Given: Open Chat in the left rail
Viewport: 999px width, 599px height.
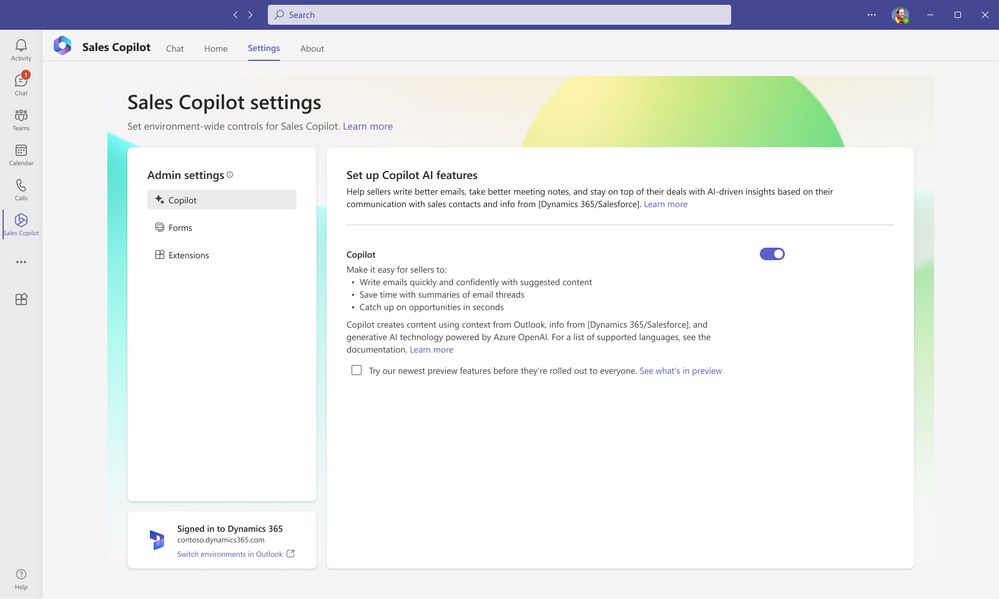Looking at the screenshot, I should [x=21, y=84].
